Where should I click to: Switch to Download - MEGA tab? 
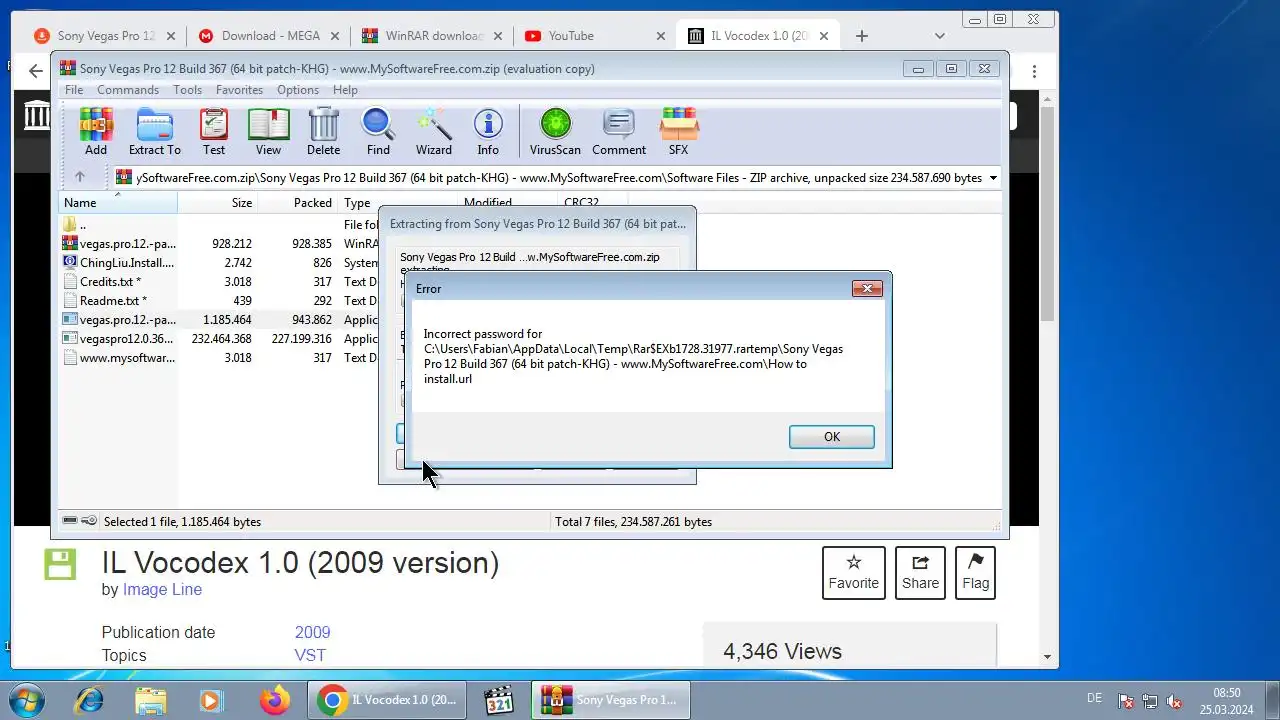click(x=270, y=36)
